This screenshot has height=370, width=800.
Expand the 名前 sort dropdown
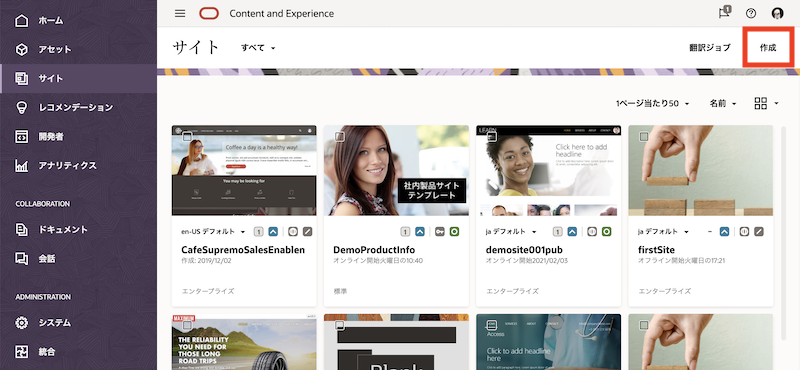(x=723, y=104)
